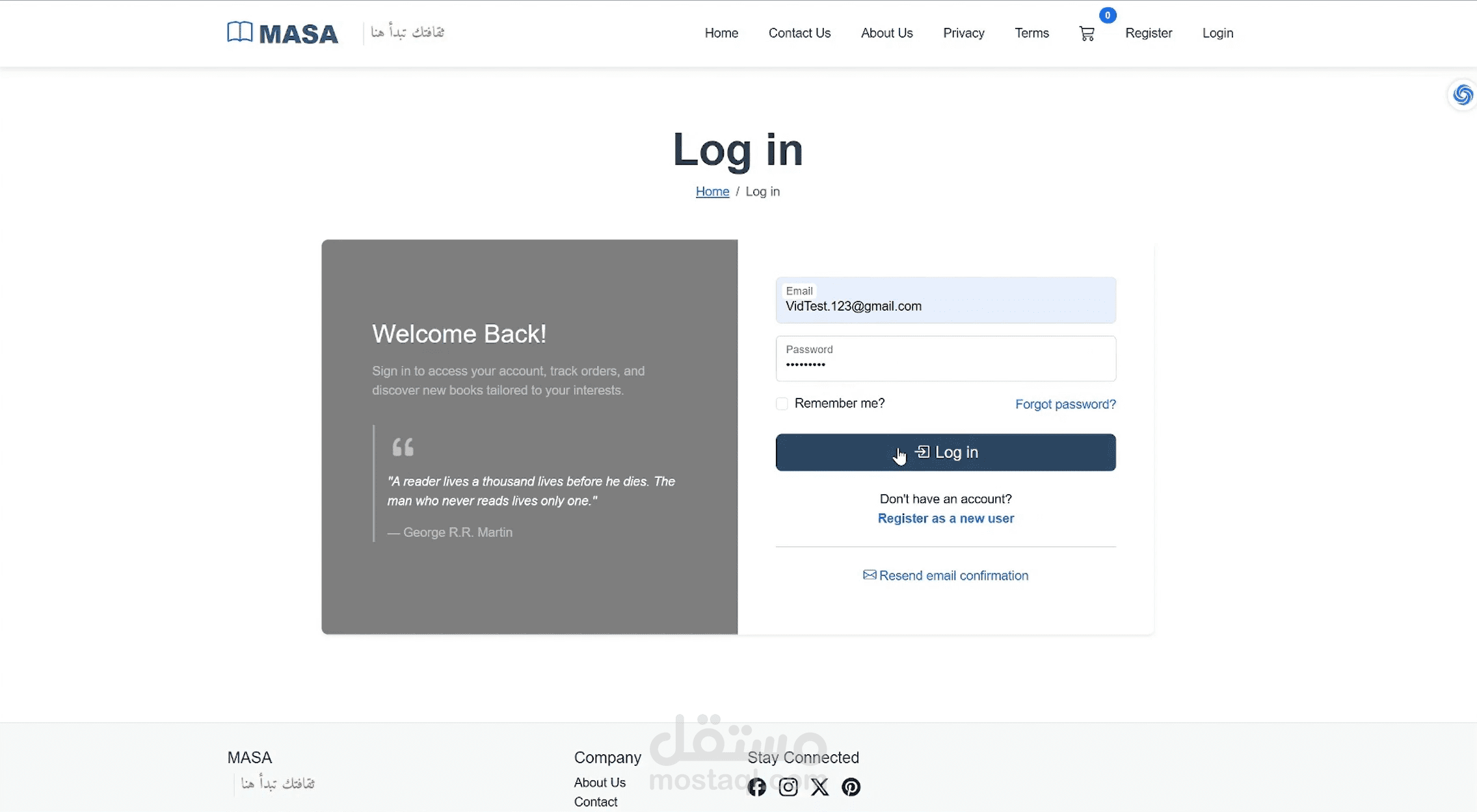This screenshot has height=812, width=1477.
Task: Click the "Welcome Back!" heading
Action: point(459,334)
